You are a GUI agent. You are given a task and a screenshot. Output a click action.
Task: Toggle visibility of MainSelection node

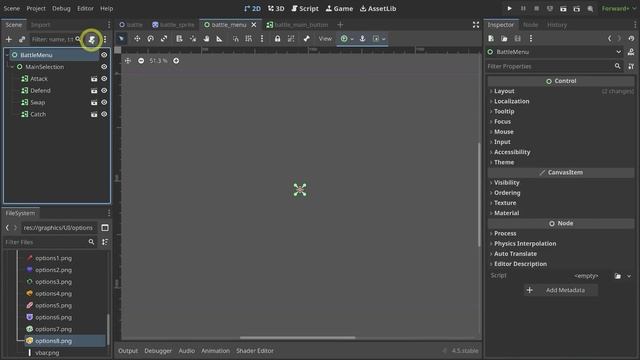pyautogui.click(x=104, y=67)
